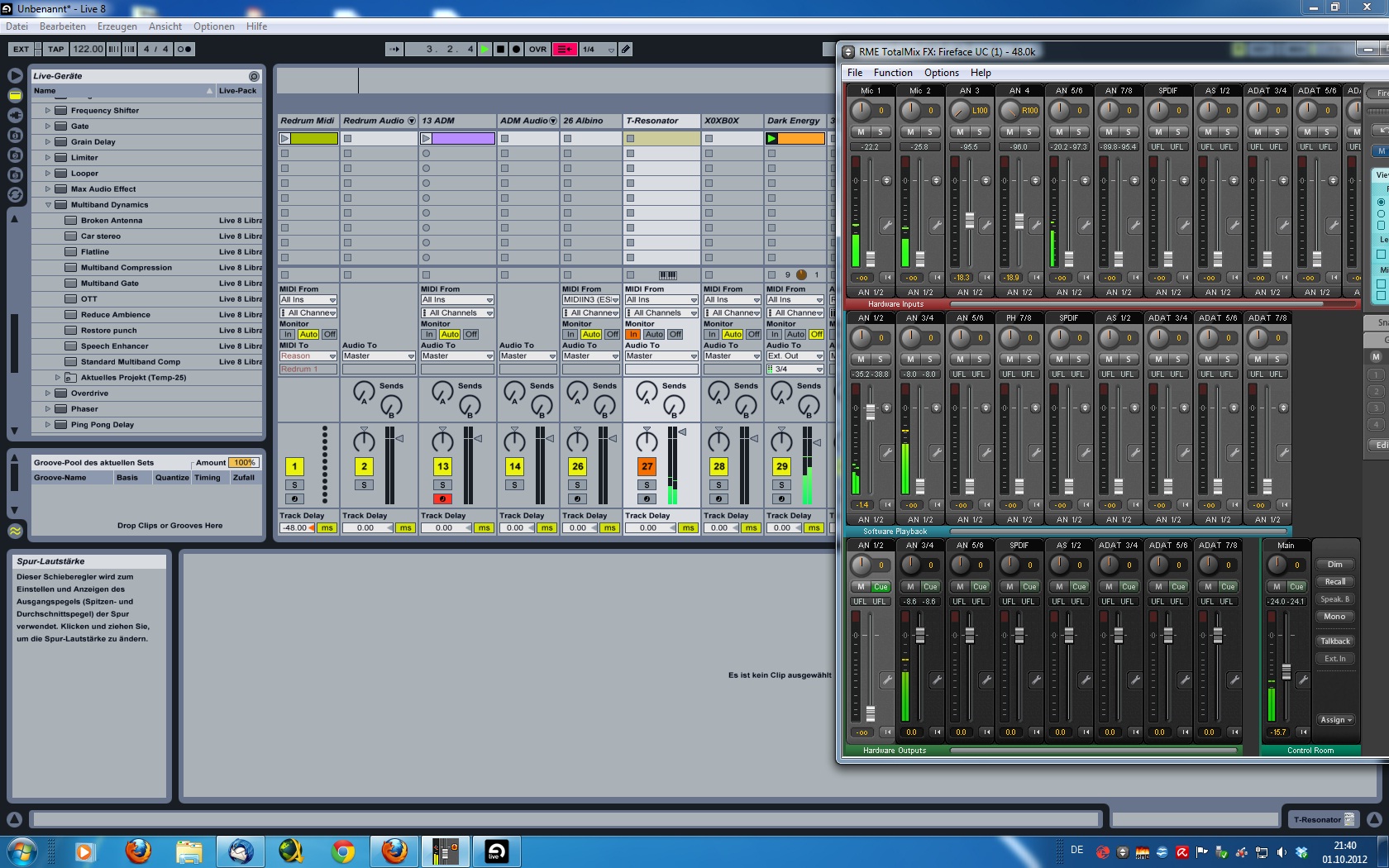
Task: Click the Main Control Room volume fader
Action: point(1286,670)
